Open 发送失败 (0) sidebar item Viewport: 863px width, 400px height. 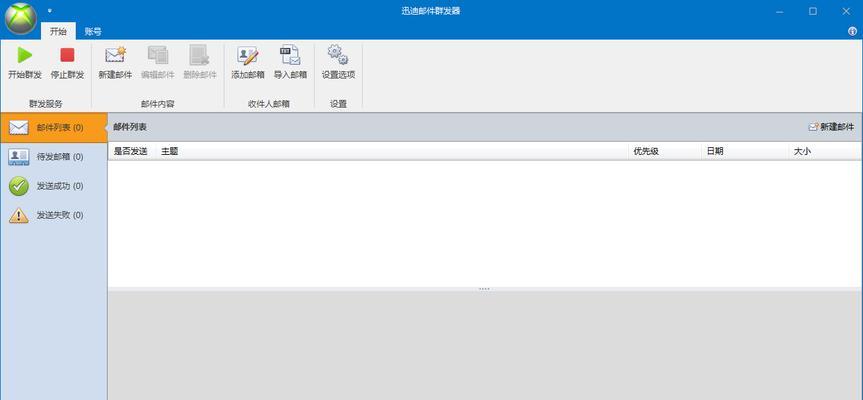[x=53, y=215]
